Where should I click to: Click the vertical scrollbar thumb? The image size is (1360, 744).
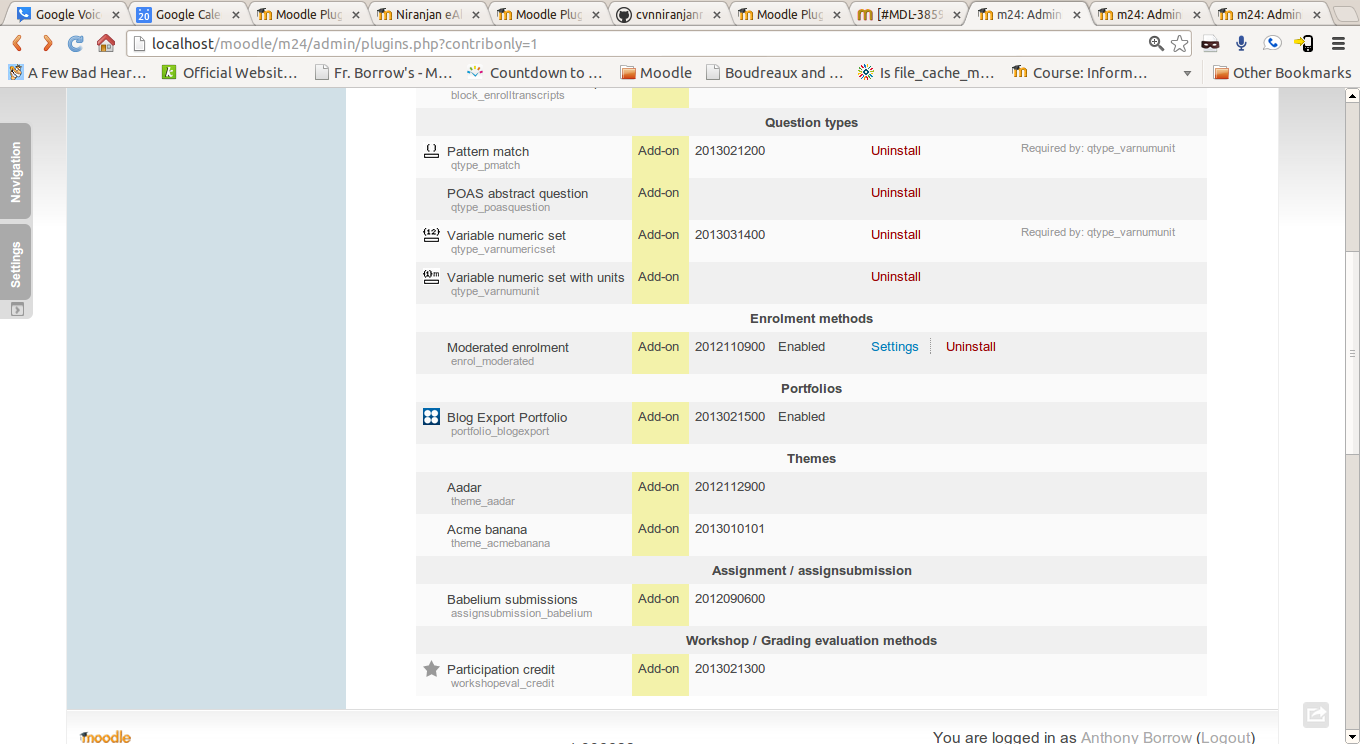(x=1352, y=352)
